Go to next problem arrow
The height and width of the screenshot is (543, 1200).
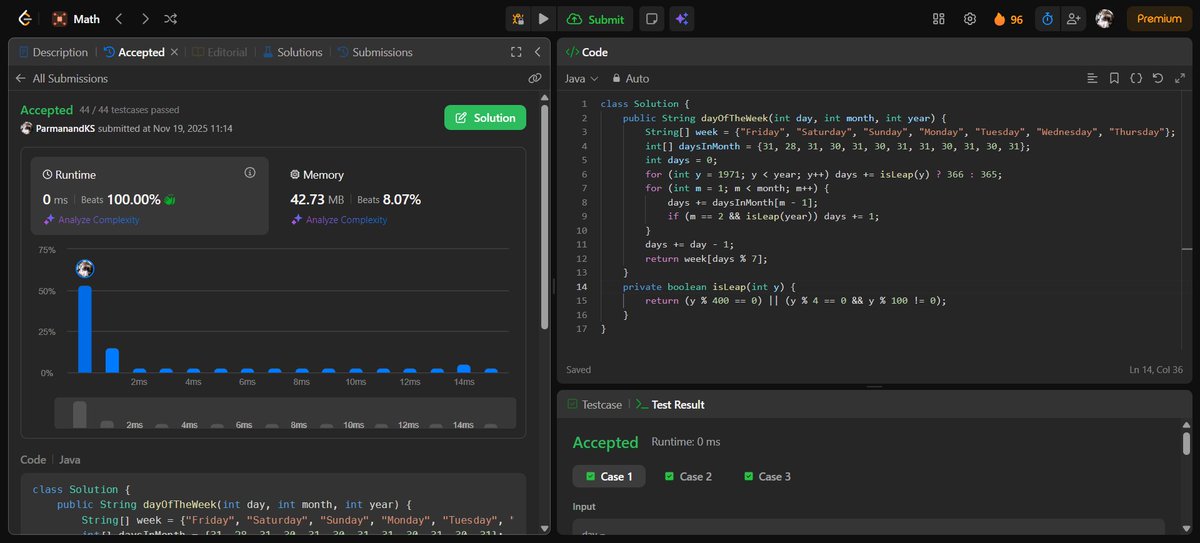[x=145, y=18]
